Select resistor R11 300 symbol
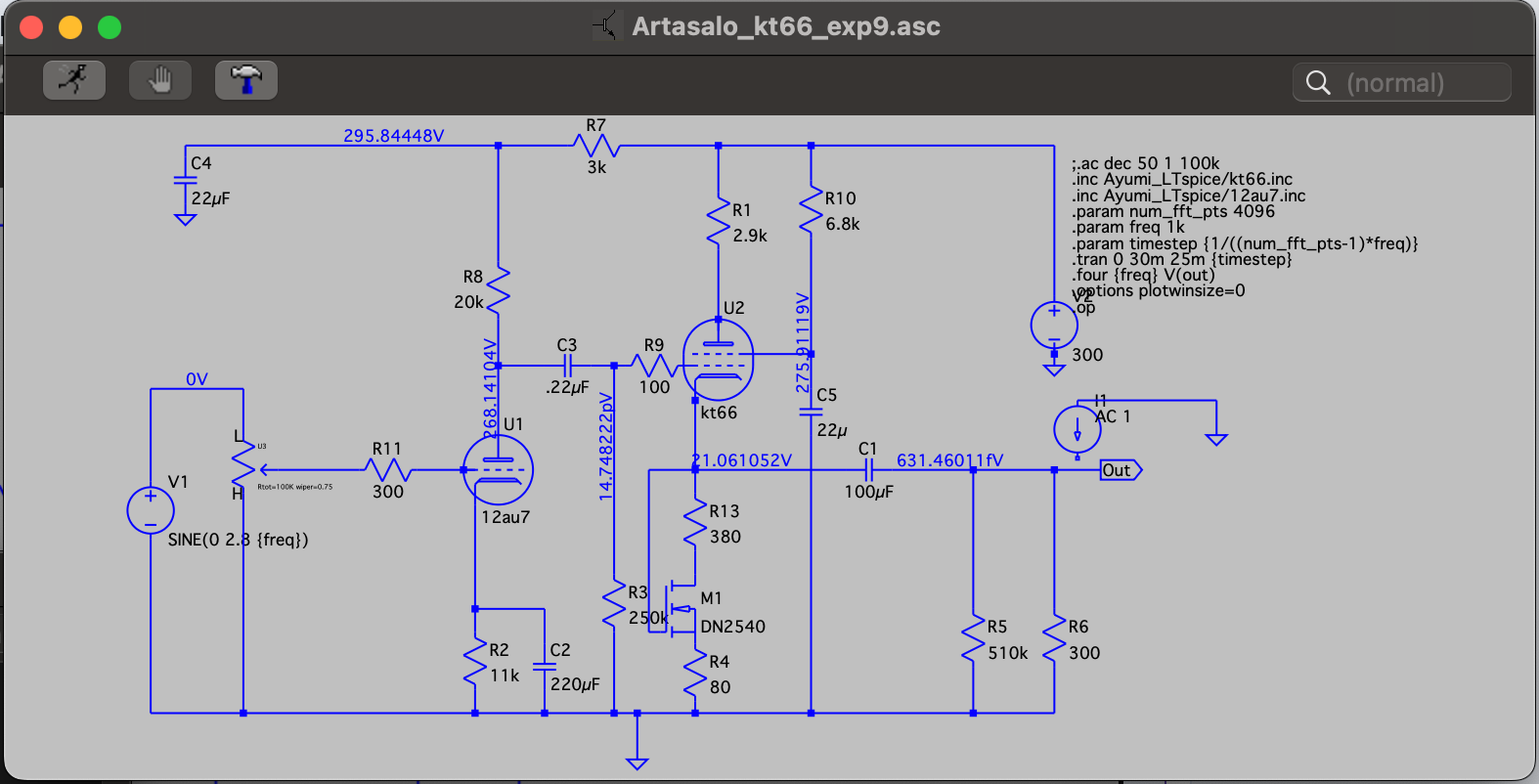Image resolution: width=1539 pixels, height=784 pixels. [x=388, y=470]
